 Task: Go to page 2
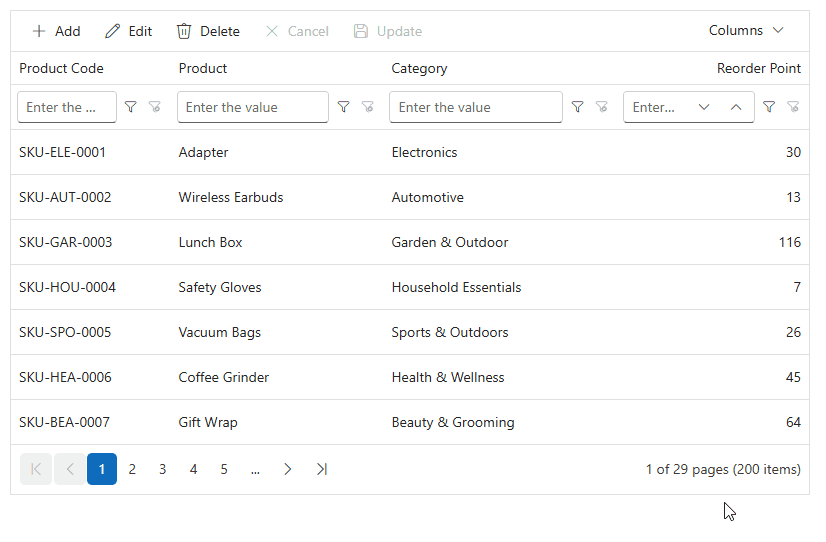pos(132,469)
